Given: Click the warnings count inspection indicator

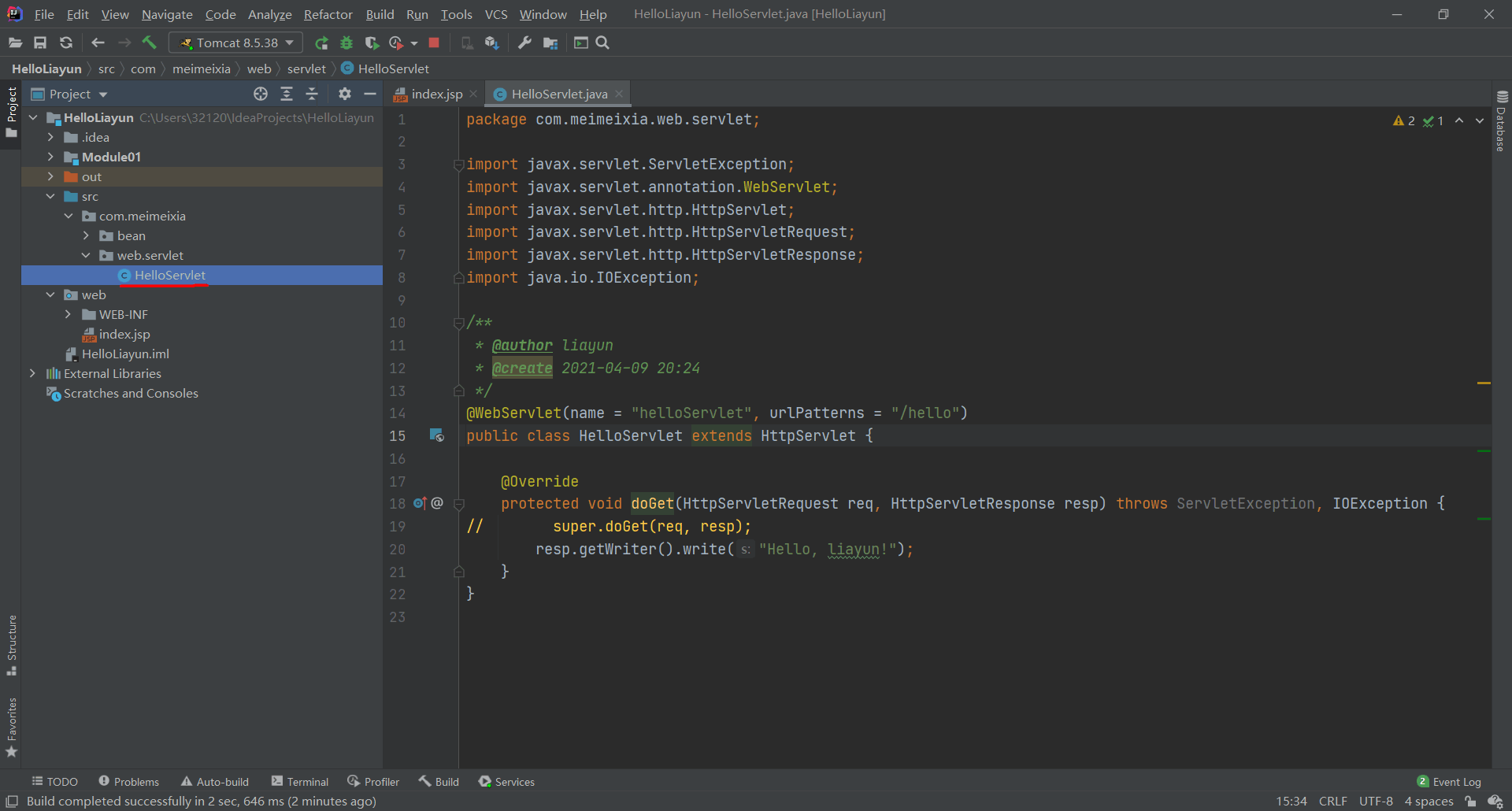Looking at the screenshot, I should (x=1404, y=120).
